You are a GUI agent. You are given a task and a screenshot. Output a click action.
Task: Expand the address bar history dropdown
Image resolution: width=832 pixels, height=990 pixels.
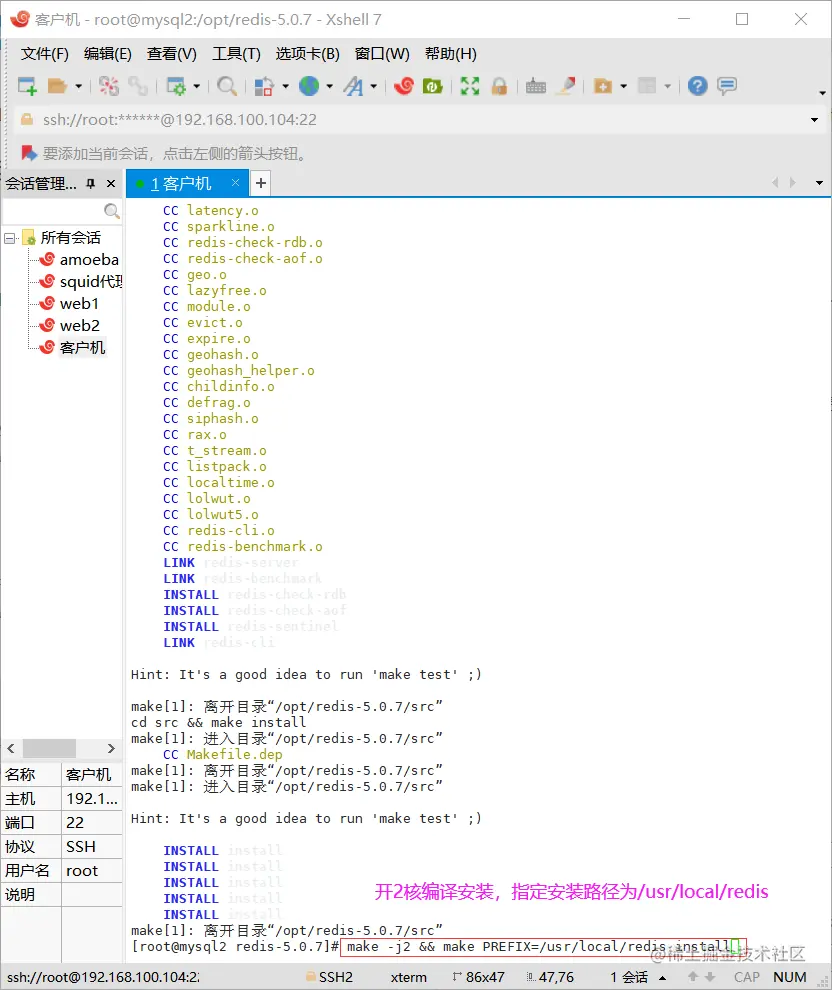[814, 120]
